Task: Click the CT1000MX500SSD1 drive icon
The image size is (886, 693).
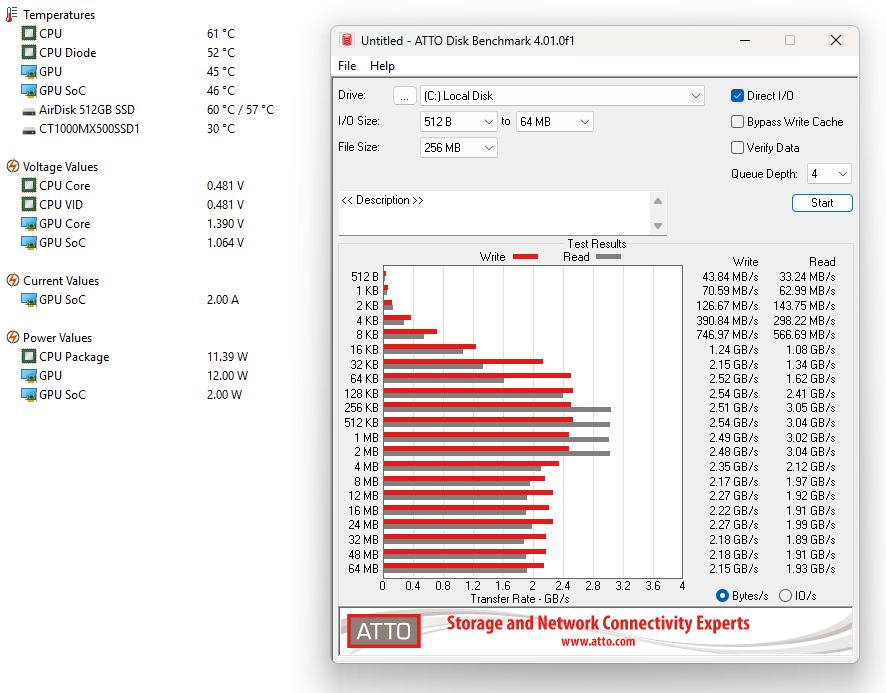Action: coord(29,131)
